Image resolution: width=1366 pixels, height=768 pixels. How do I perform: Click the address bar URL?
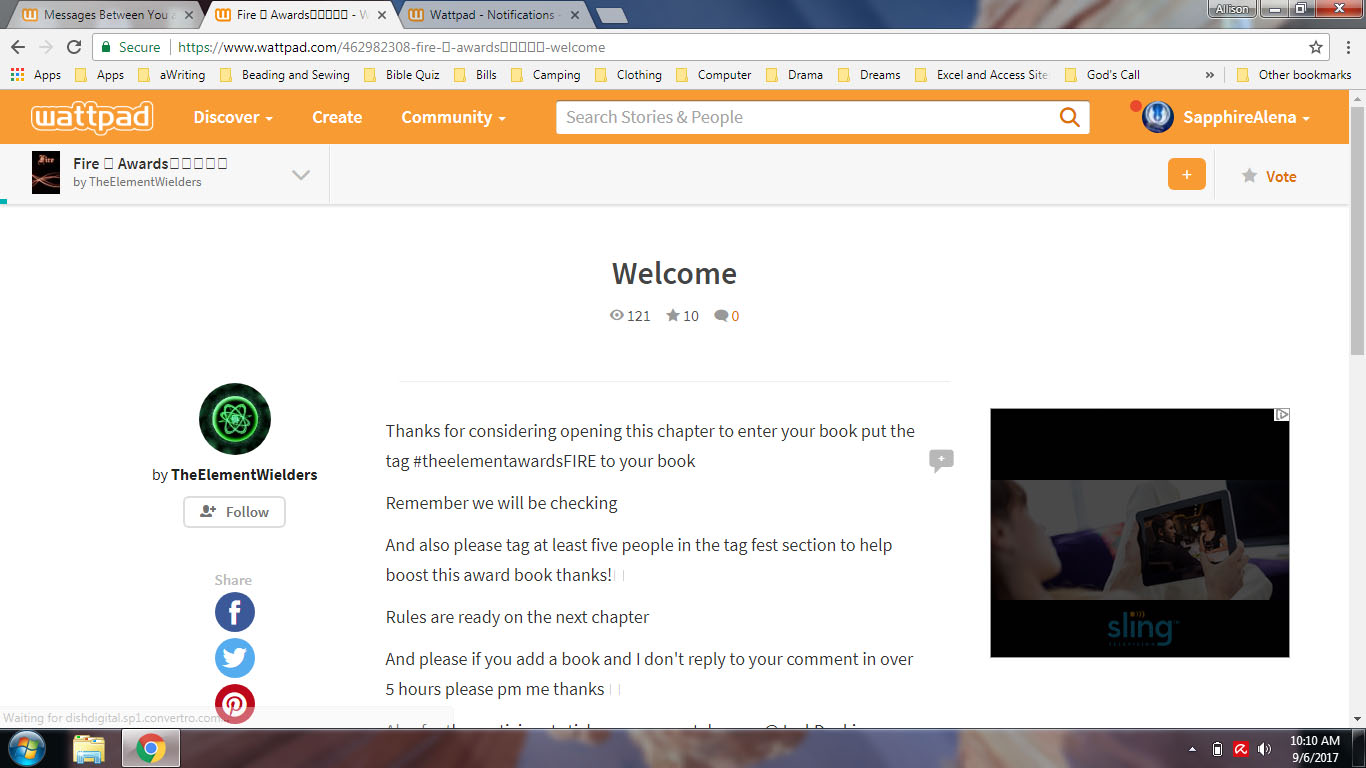[x=391, y=47]
